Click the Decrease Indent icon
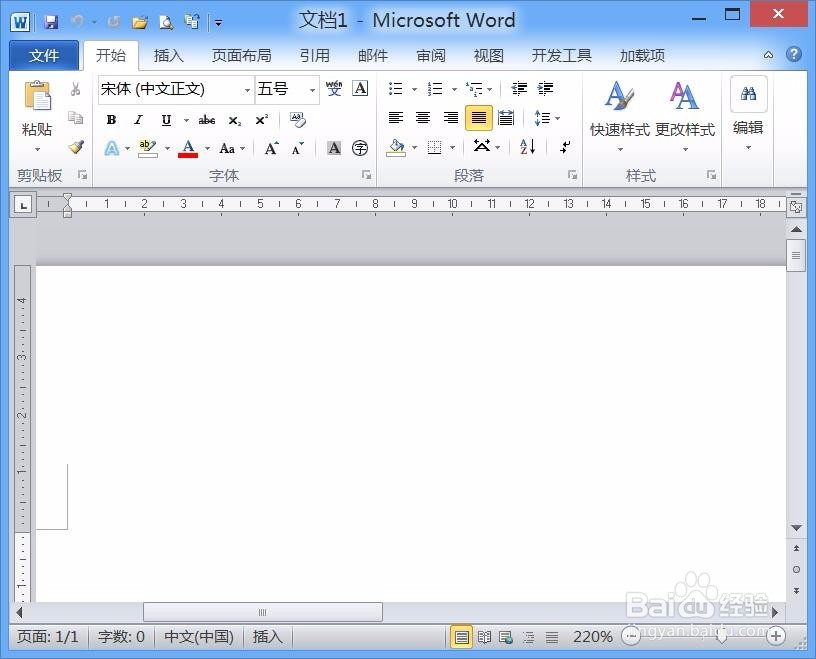This screenshot has width=816, height=659. [519, 88]
